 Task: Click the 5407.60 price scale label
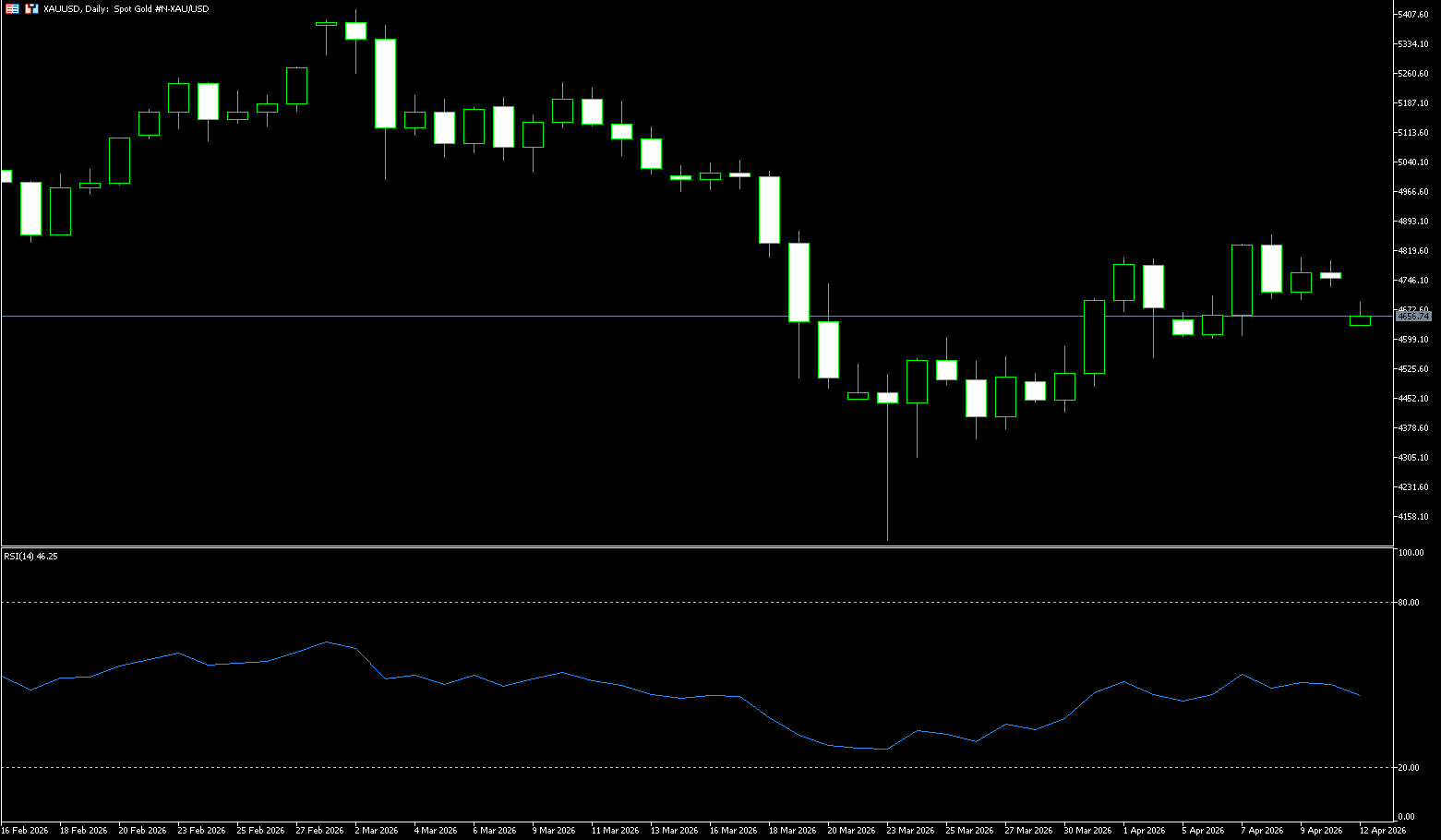[x=1413, y=15]
